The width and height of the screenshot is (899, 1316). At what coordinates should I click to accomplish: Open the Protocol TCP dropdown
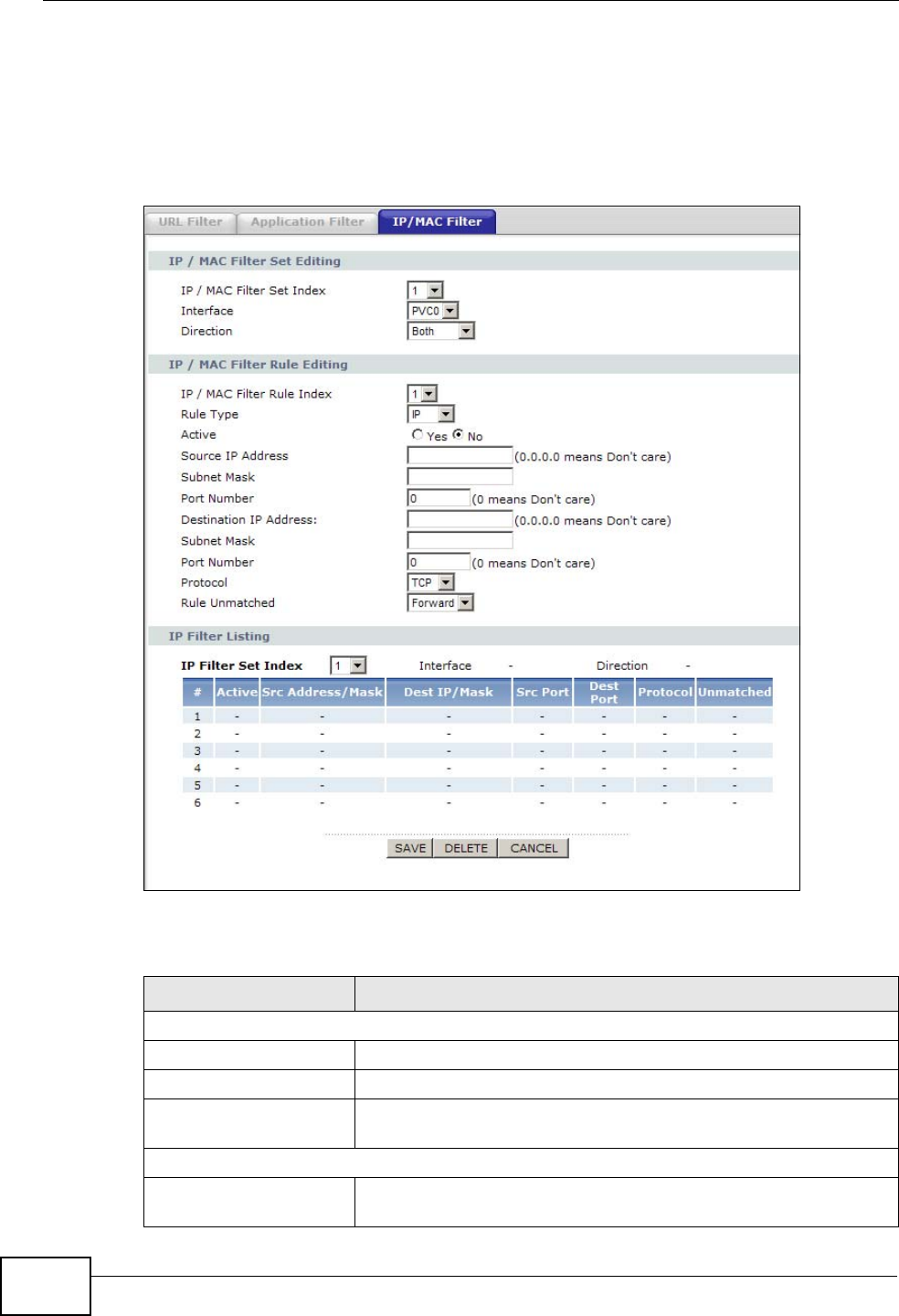(x=430, y=582)
